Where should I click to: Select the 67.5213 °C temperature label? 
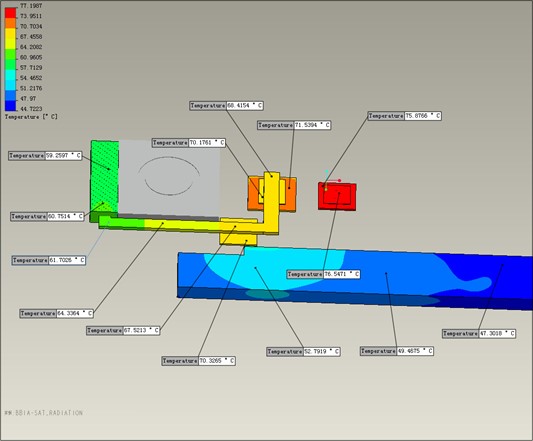123,330
